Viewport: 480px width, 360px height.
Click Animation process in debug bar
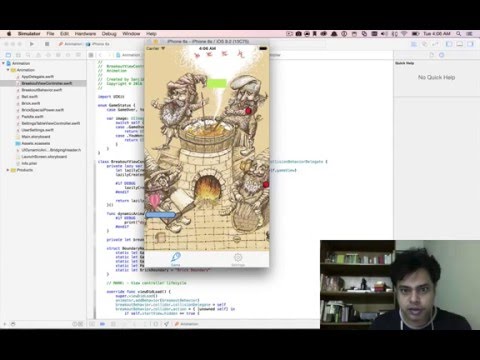tap(187, 324)
